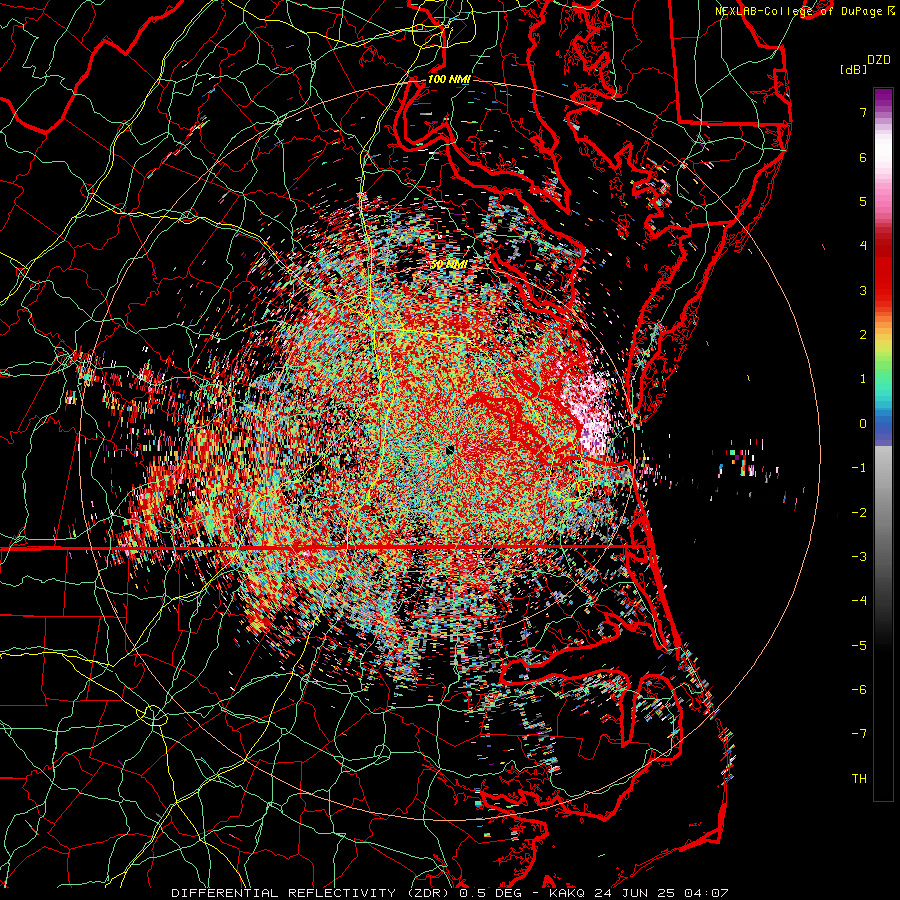Screen dimensions: 900x900
Task: Pick the red band on the color bar
Action: 883,276
